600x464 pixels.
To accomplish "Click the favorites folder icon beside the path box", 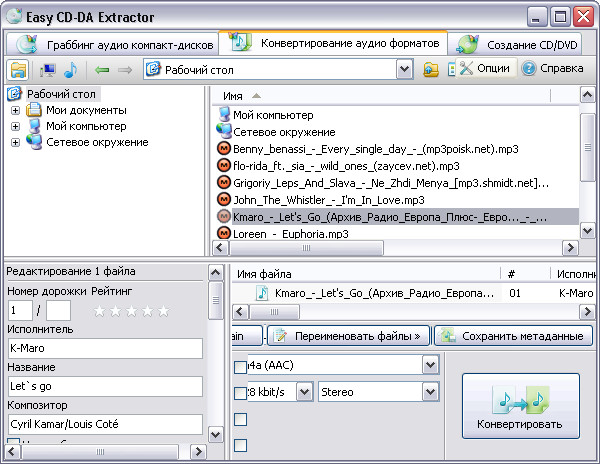I will pos(431,70).
